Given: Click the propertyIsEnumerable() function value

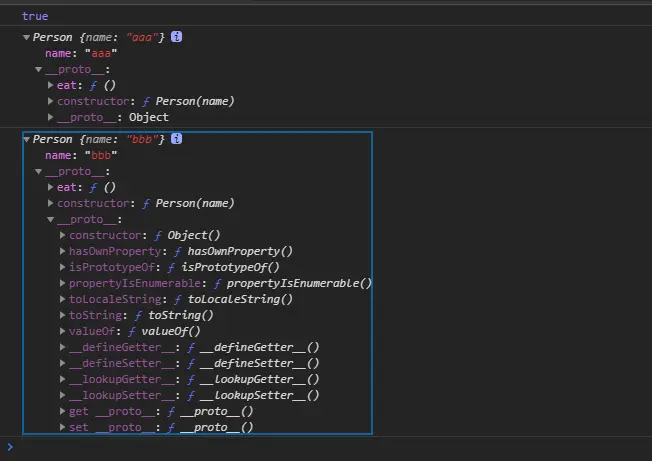Looking at the screenshot, I should (x=299, y=284).
